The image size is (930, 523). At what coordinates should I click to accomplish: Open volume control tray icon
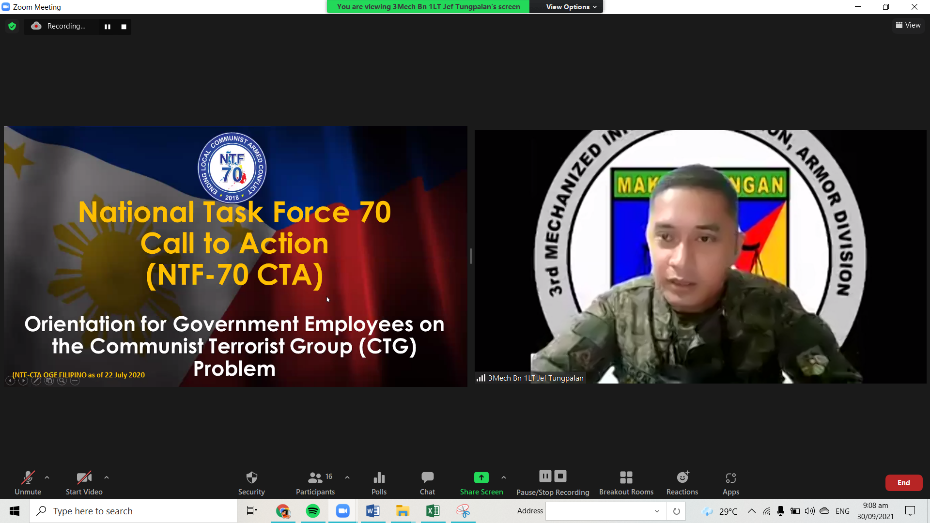810,511
